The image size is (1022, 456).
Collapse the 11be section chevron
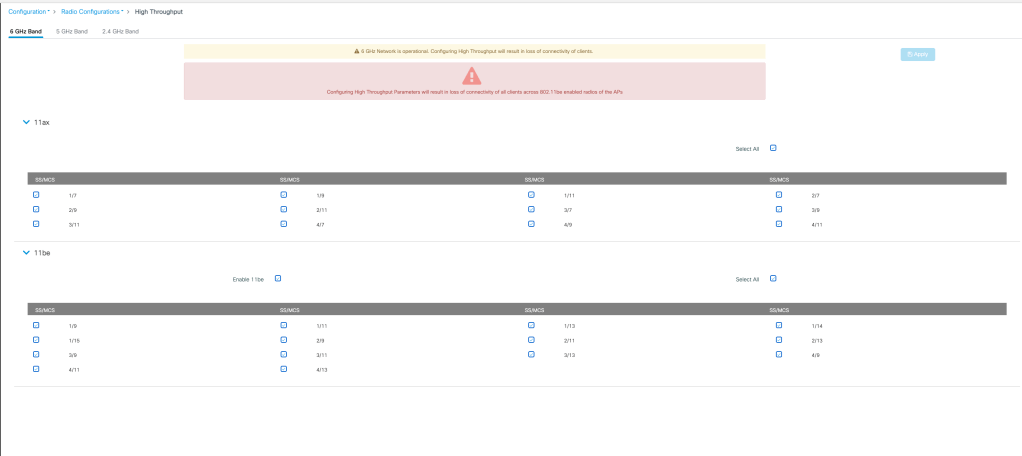27,253
